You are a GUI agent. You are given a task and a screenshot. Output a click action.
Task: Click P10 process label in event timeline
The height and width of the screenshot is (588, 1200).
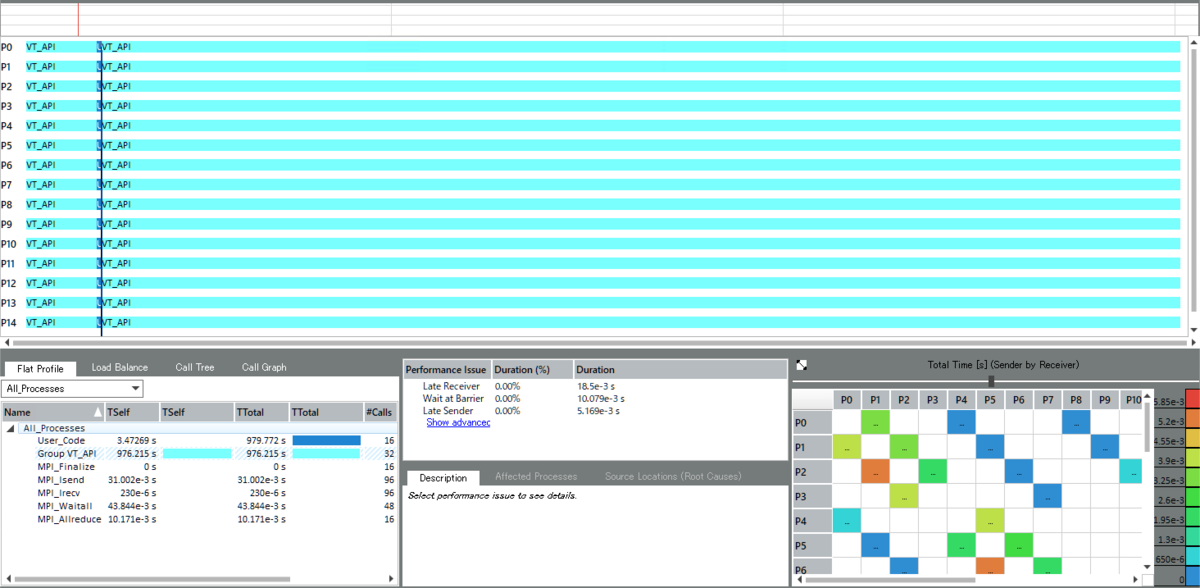[x=8, y=244]
